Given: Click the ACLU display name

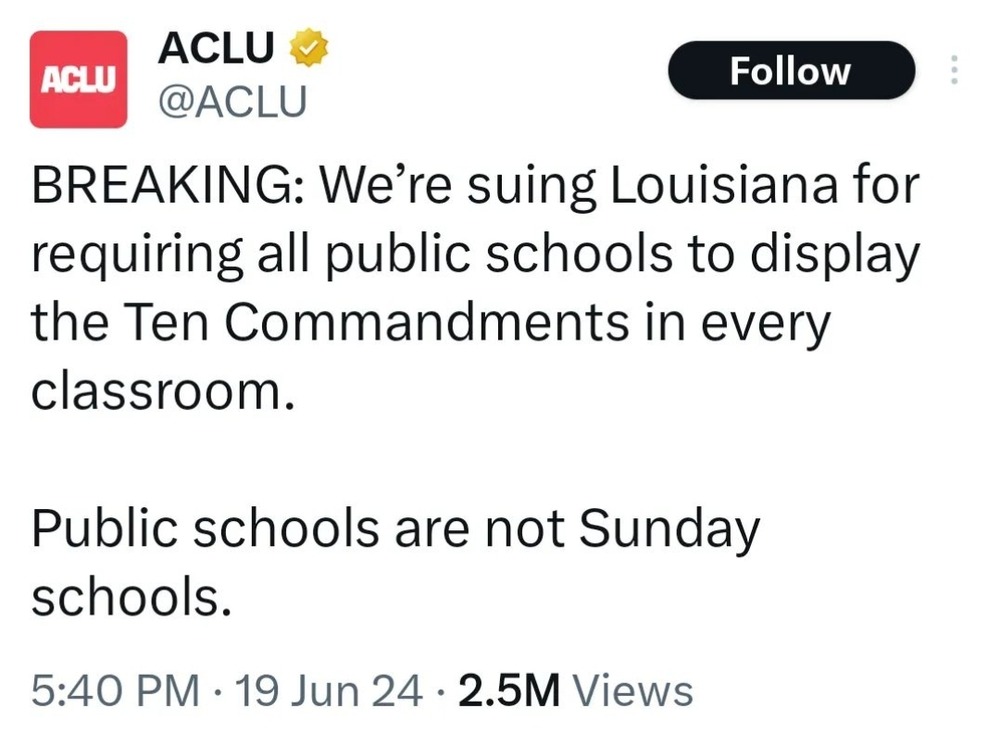Looking at the screenshot, I should pyautogui.click(x=215, y=47).
